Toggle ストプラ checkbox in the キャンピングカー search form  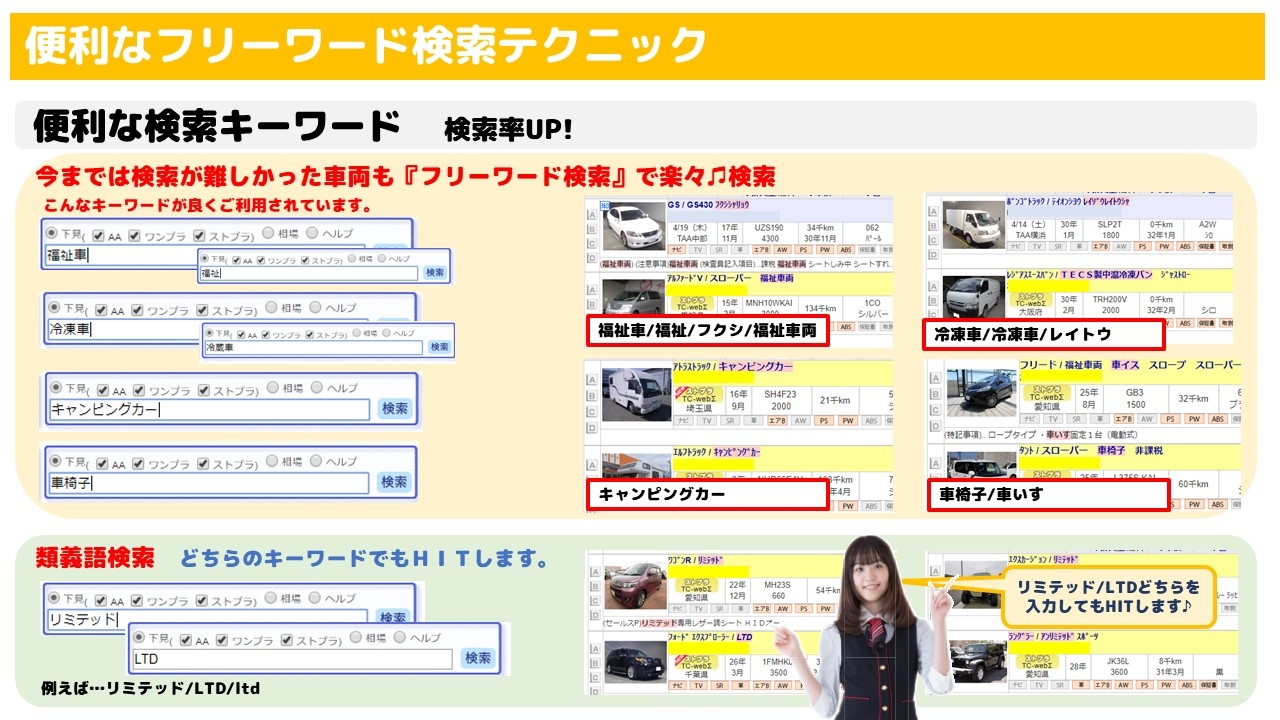pyautogui.click(x=203, y=391)
